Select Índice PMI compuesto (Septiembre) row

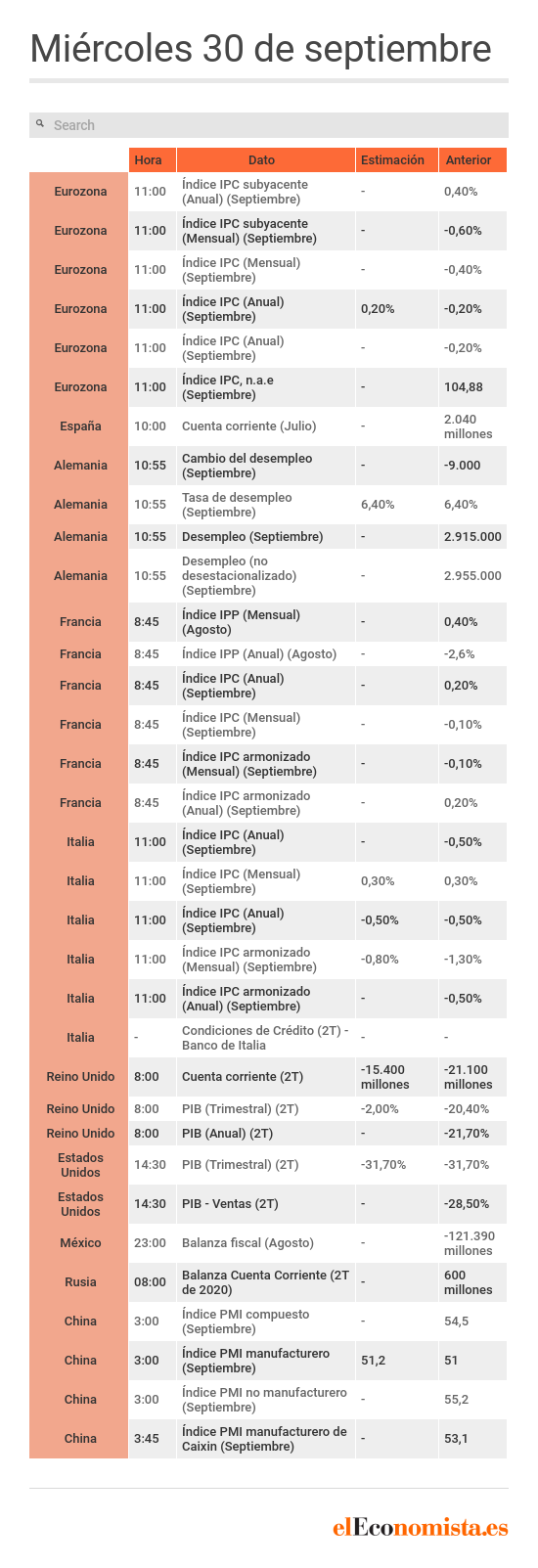[268, 1322]
